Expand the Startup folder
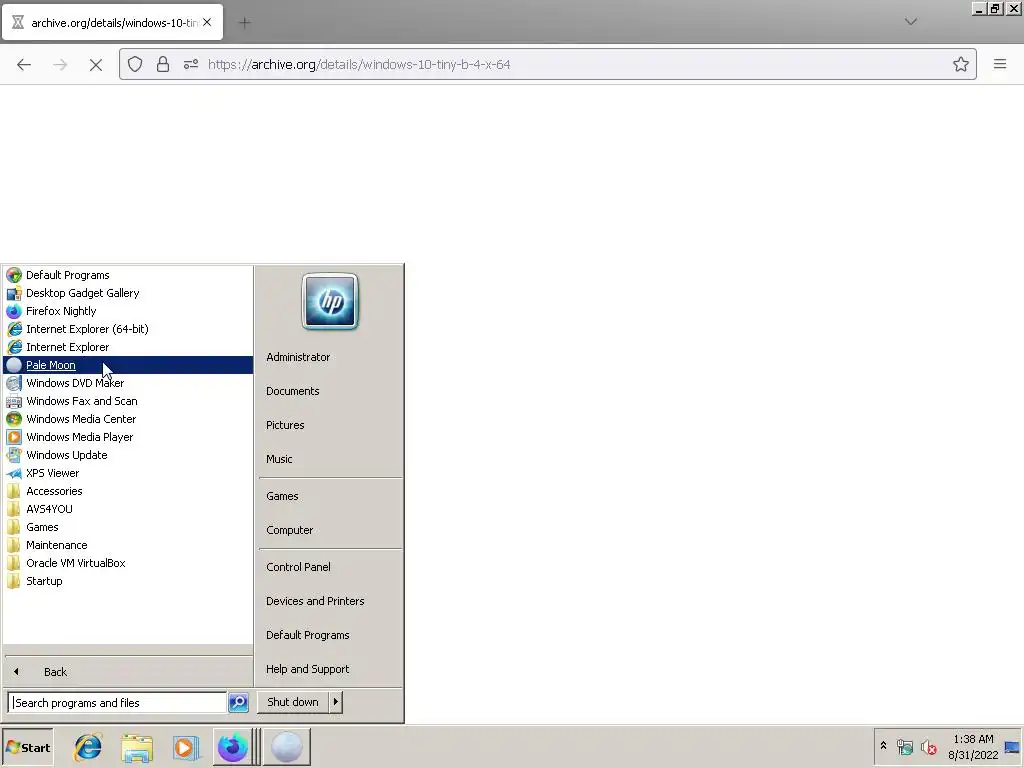The image size is (1024, 768). click(x=128, y=581)
